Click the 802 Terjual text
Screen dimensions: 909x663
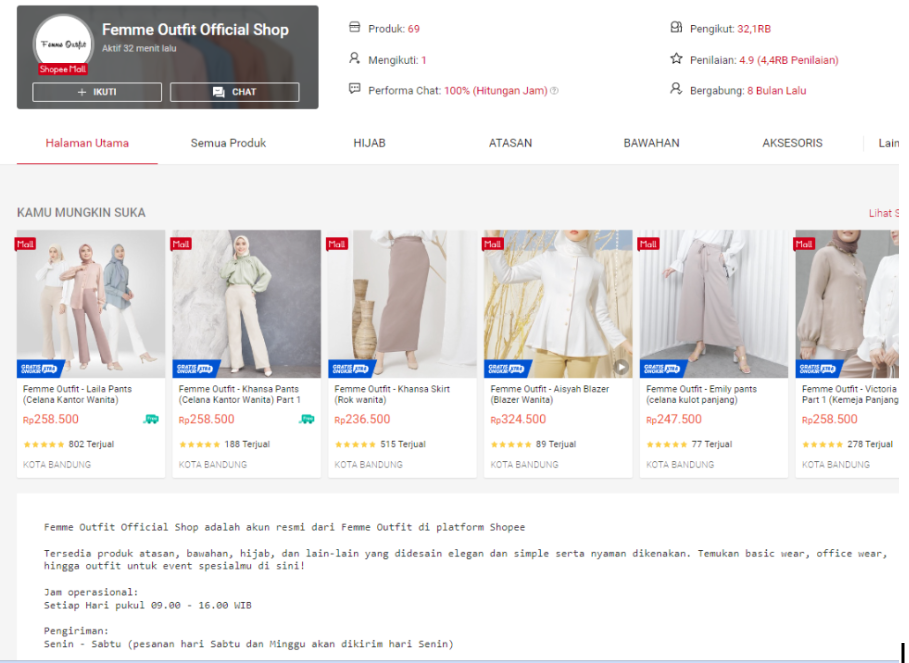pos(91,445)
